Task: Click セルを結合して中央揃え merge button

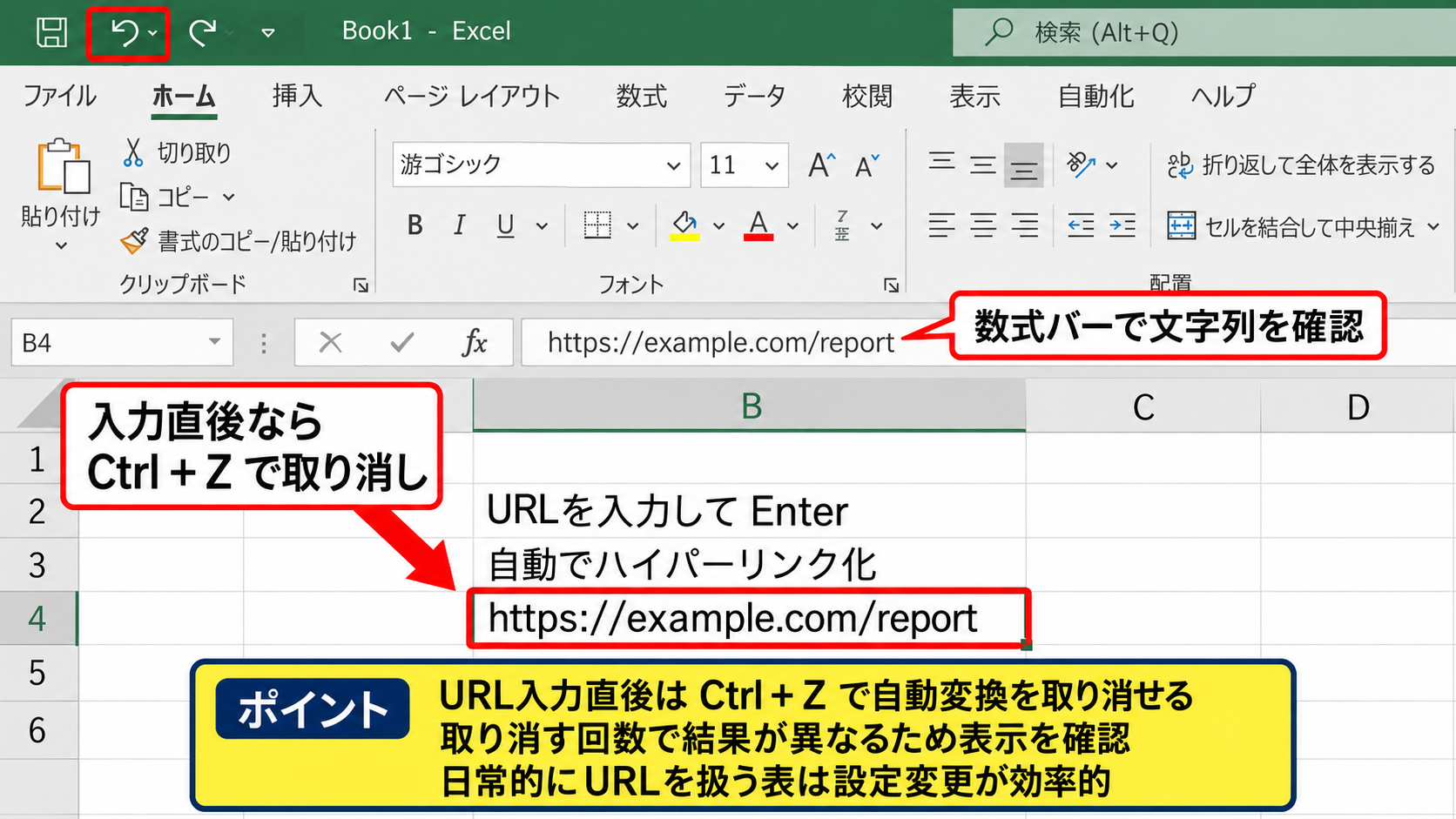Action: point(1291,227)
